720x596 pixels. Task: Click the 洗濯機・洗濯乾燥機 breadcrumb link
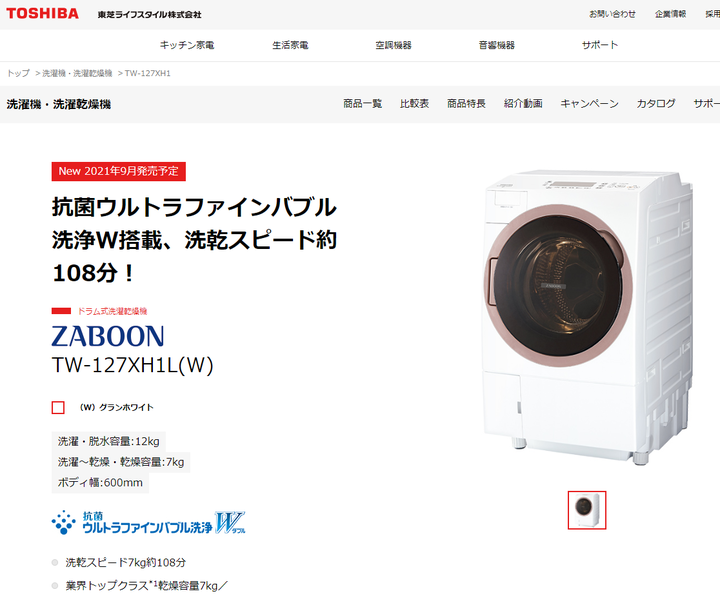pyautogui.click(x=77, y=73)
